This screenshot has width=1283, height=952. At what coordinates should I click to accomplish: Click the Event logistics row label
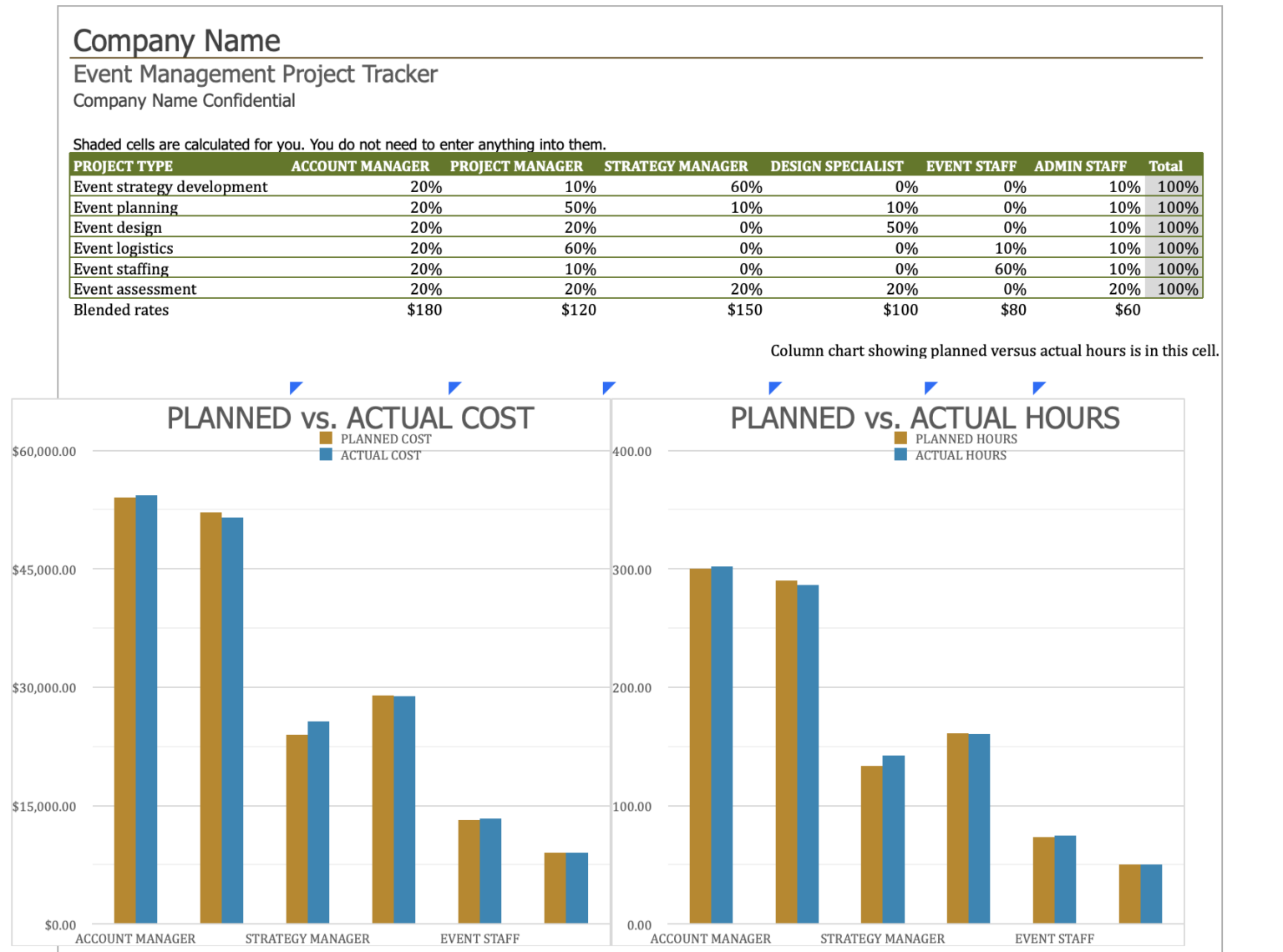[x=122, y=248]
